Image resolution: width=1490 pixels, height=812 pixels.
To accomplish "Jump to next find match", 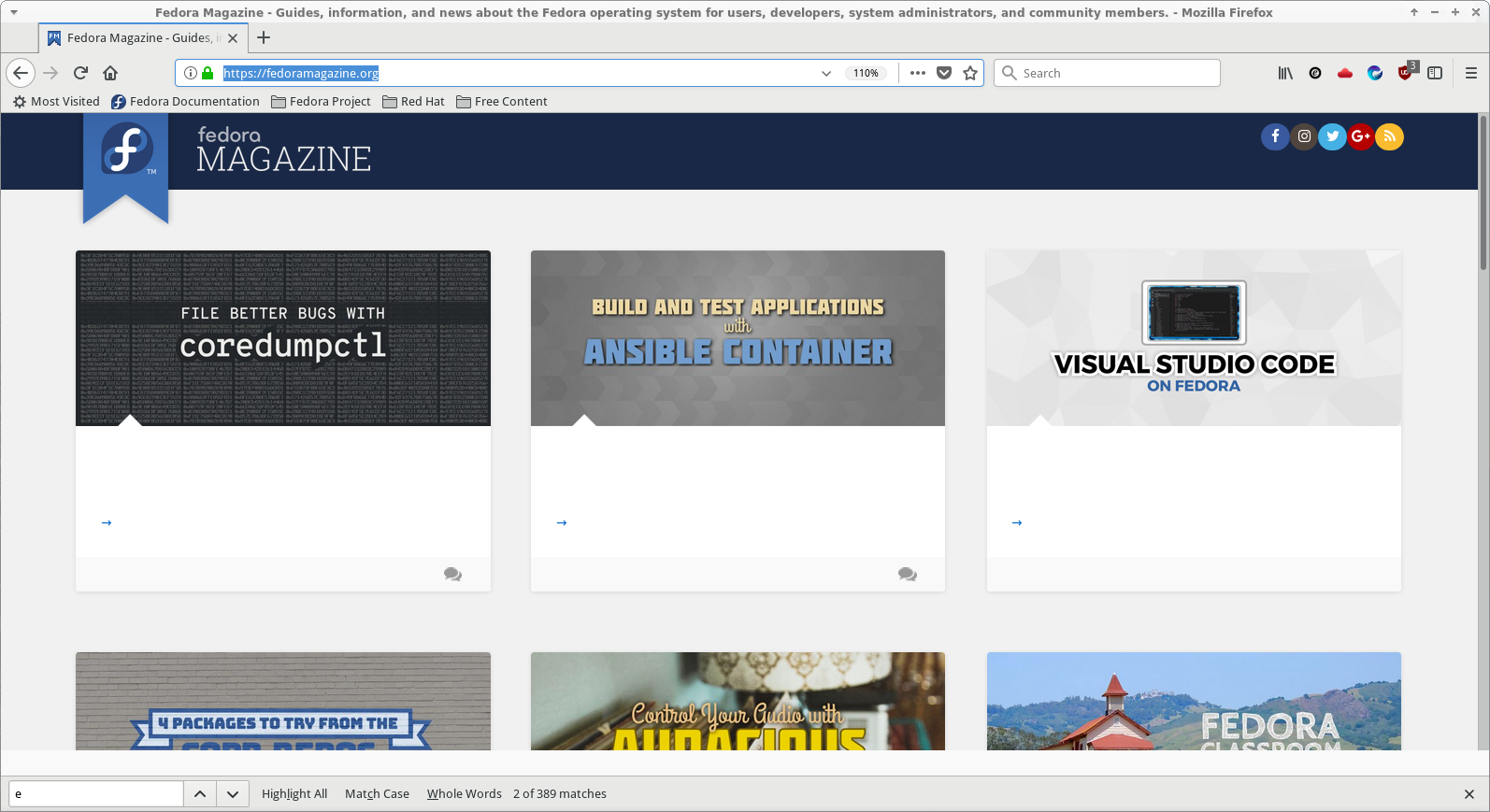I will coord(233,793).
